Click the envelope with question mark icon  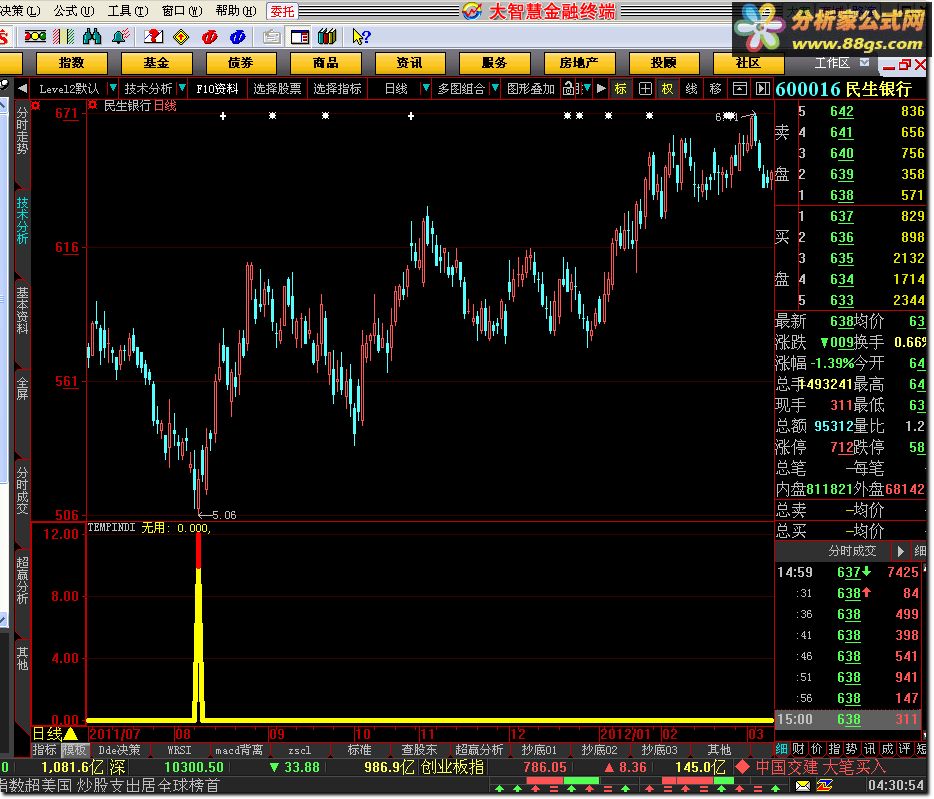[154, 37]
